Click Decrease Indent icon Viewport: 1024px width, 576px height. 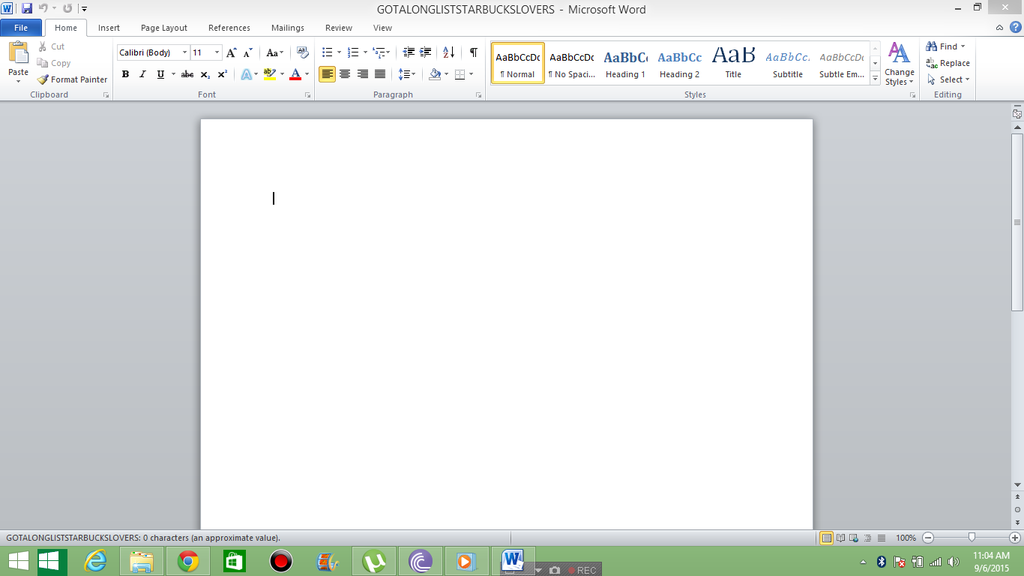[x=408, y=52]
